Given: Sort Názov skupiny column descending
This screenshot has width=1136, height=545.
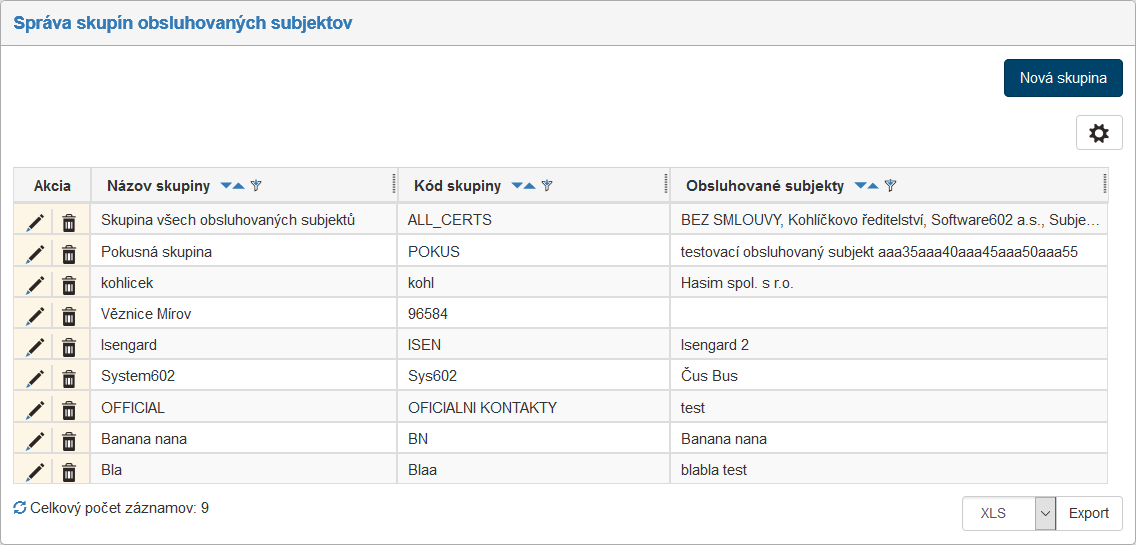Looking at the screenshot, I should (226, 186).
